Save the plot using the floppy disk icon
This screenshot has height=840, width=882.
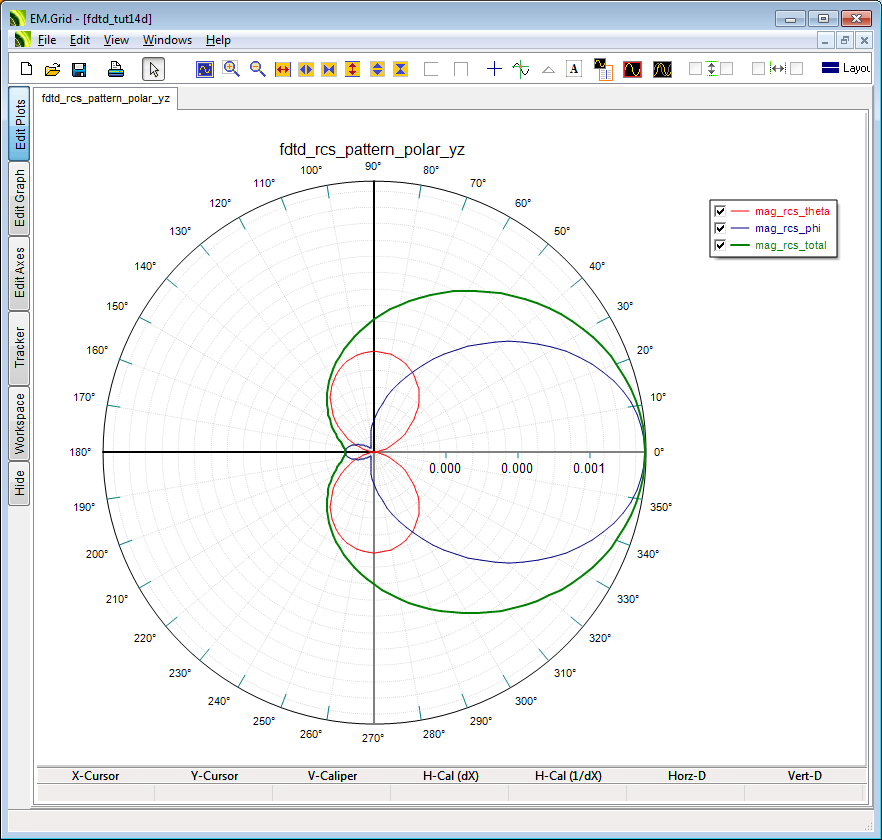pos(79,69)
